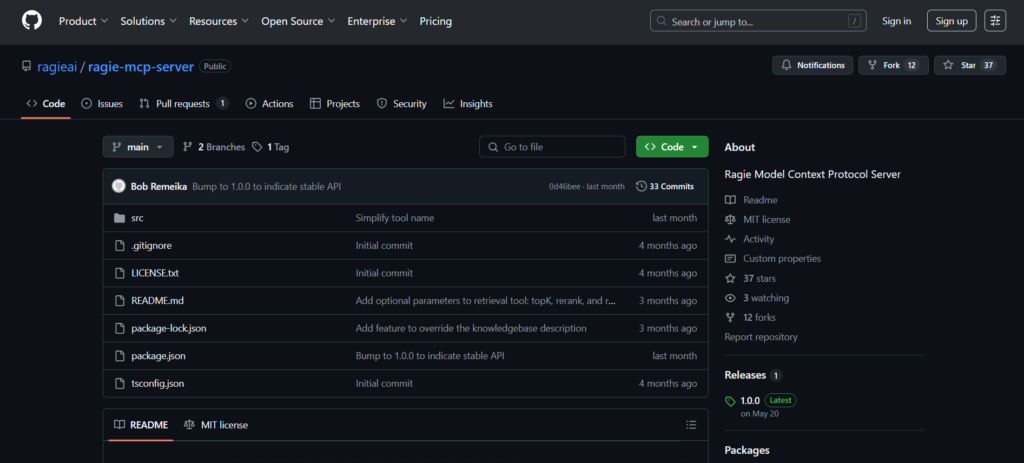Viewport: 1024px width, 463px height.
Task: Open the green Code dropdown button
Action: point(672,147)
